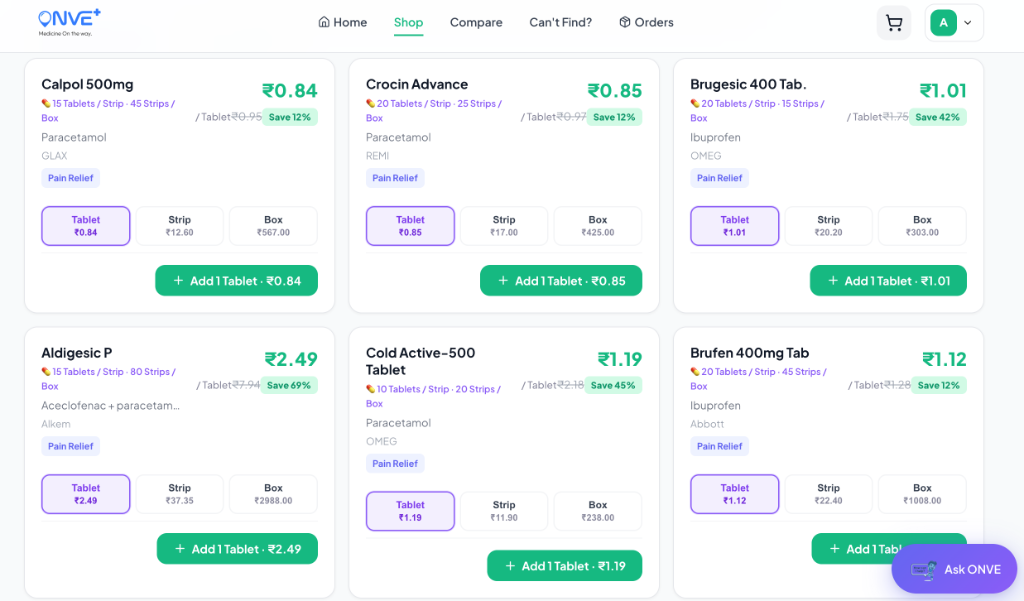
Task: Select Box ₹303.00 for Brugesic 400 Tab.
Action: [x=922, y=226]
